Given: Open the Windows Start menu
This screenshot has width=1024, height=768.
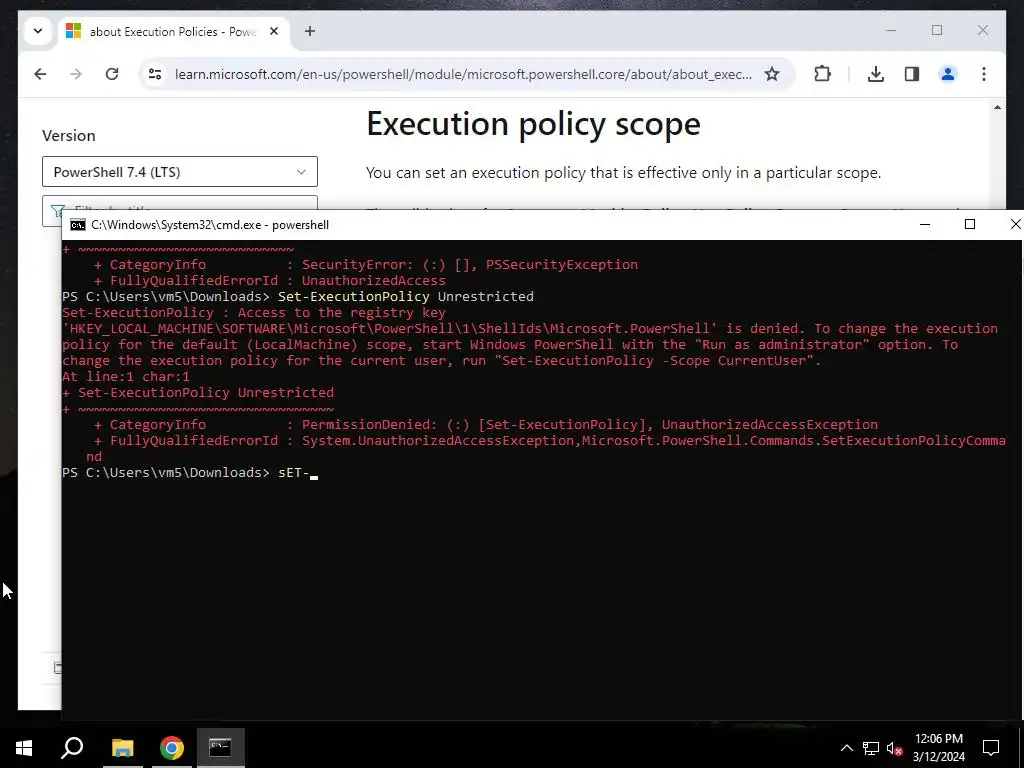Looking at the screenshot, I should (x=24, y=748).
